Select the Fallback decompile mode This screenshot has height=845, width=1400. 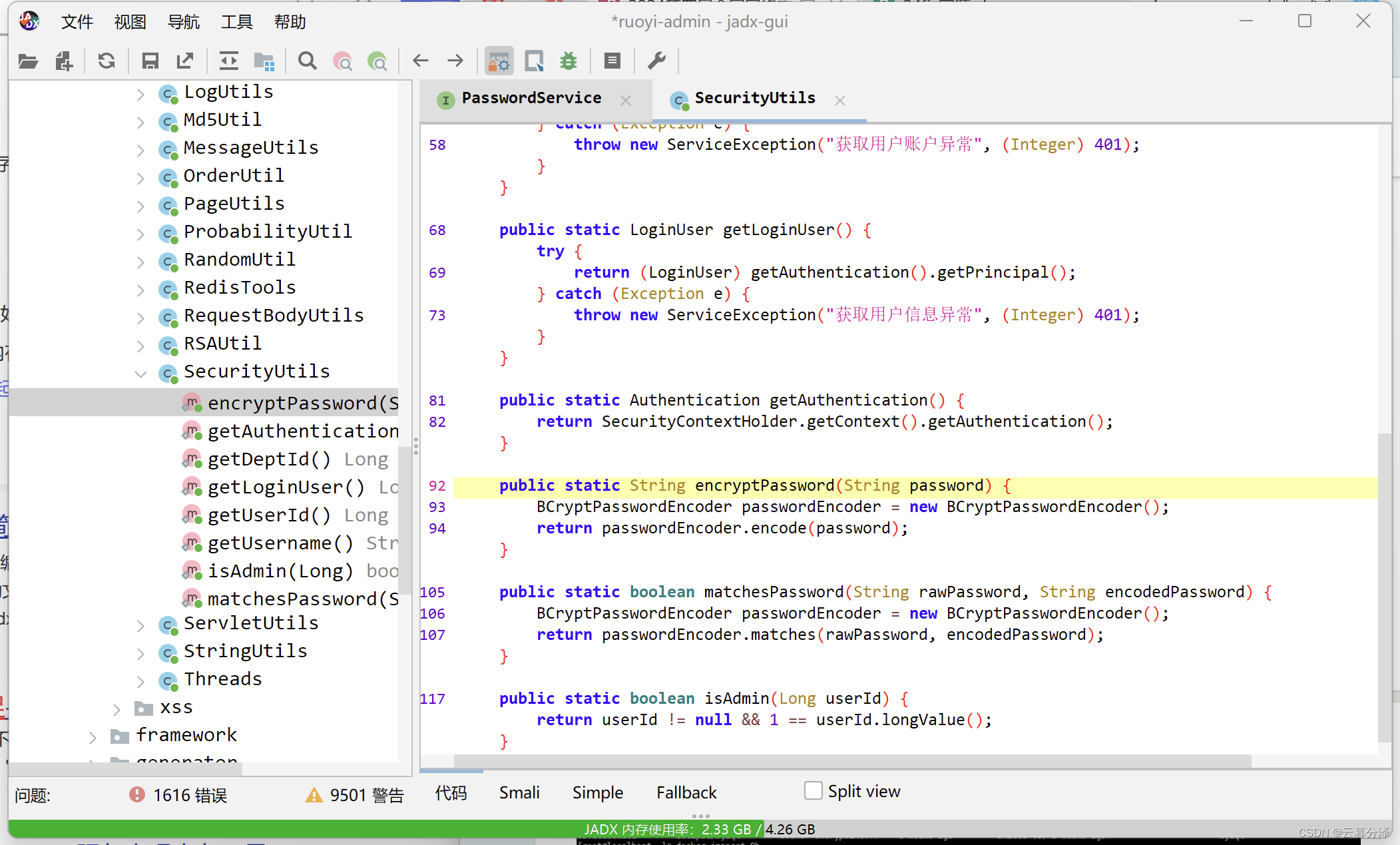tap(686, 792)
